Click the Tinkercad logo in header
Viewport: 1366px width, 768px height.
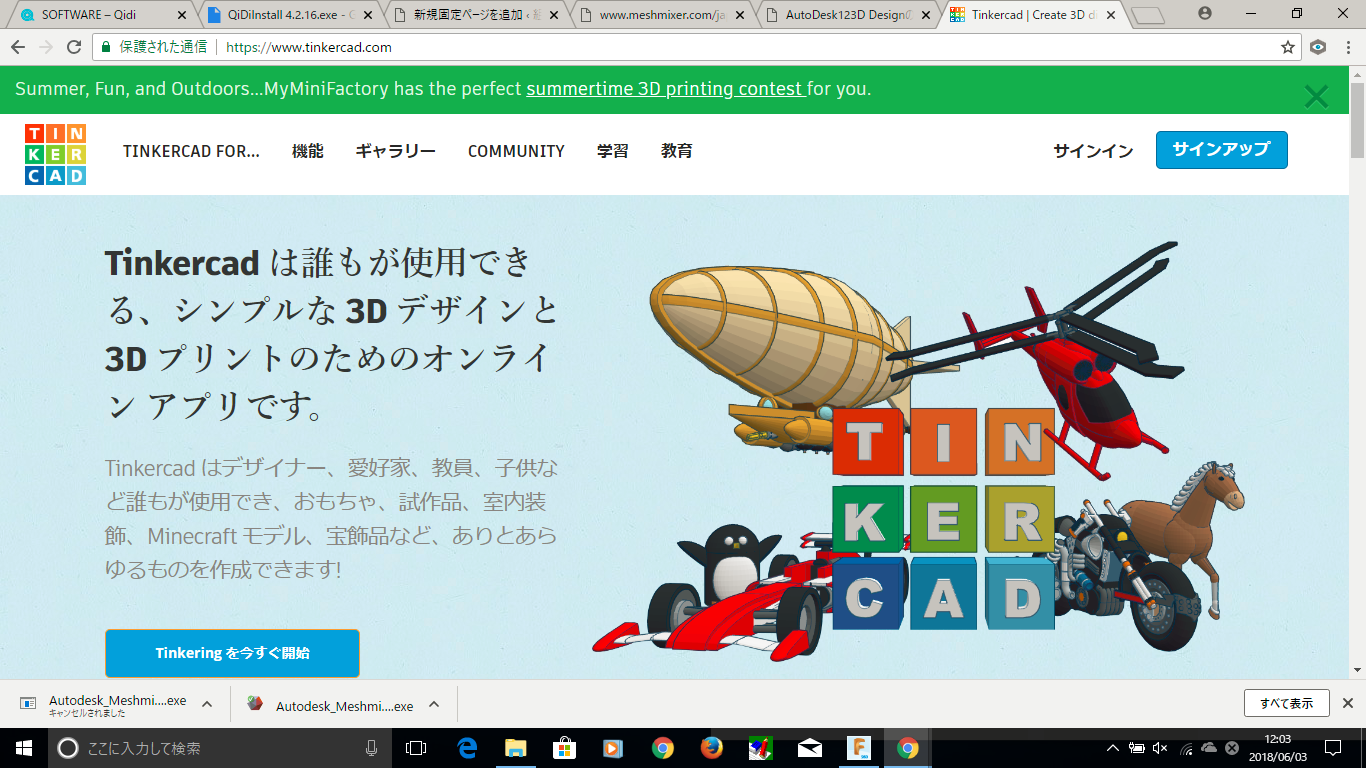pyautogui.click(x=56, y=154)
